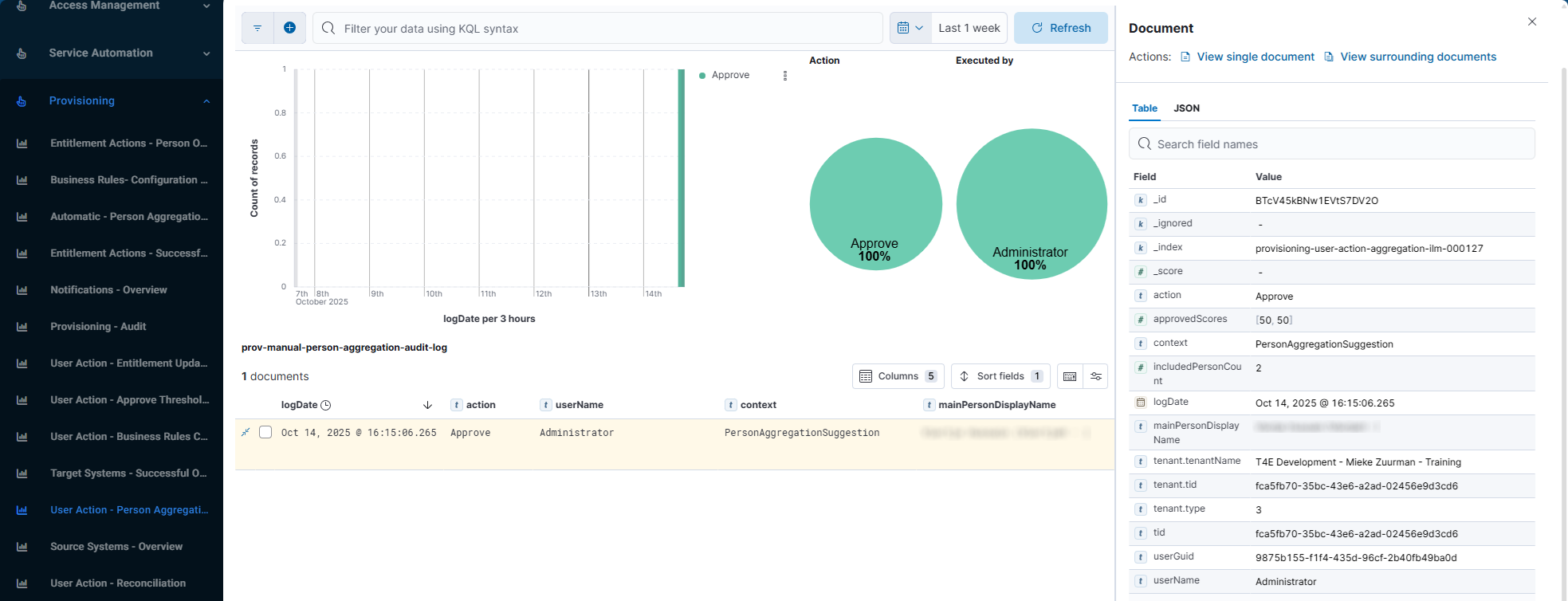Open the filter options menu icon
This screenshot has height=601, width=1568.
[x=257, y=28]
